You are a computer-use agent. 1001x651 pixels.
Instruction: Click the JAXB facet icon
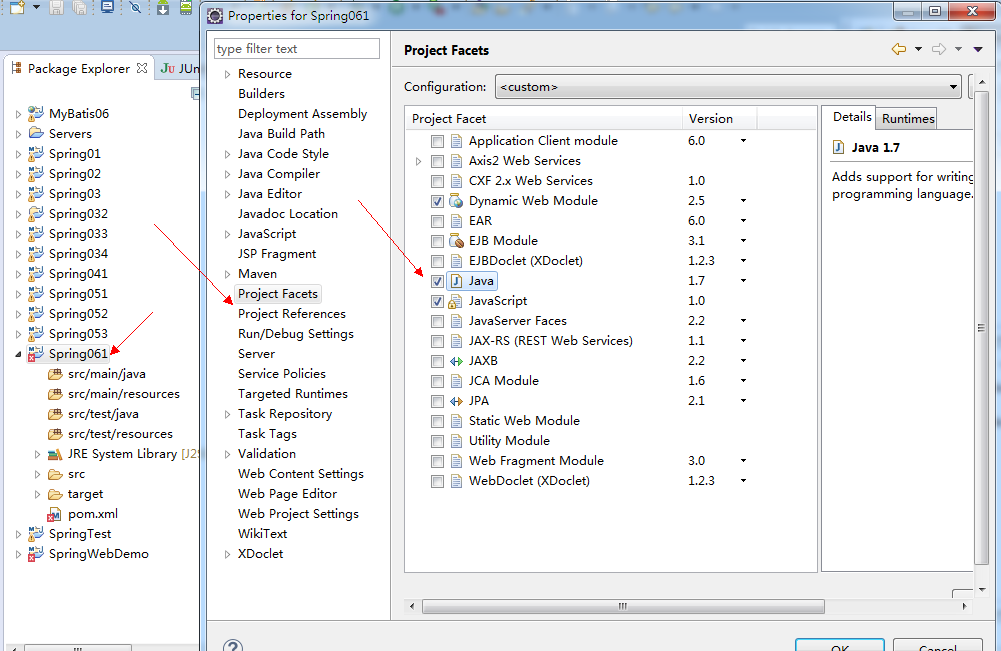456,361
